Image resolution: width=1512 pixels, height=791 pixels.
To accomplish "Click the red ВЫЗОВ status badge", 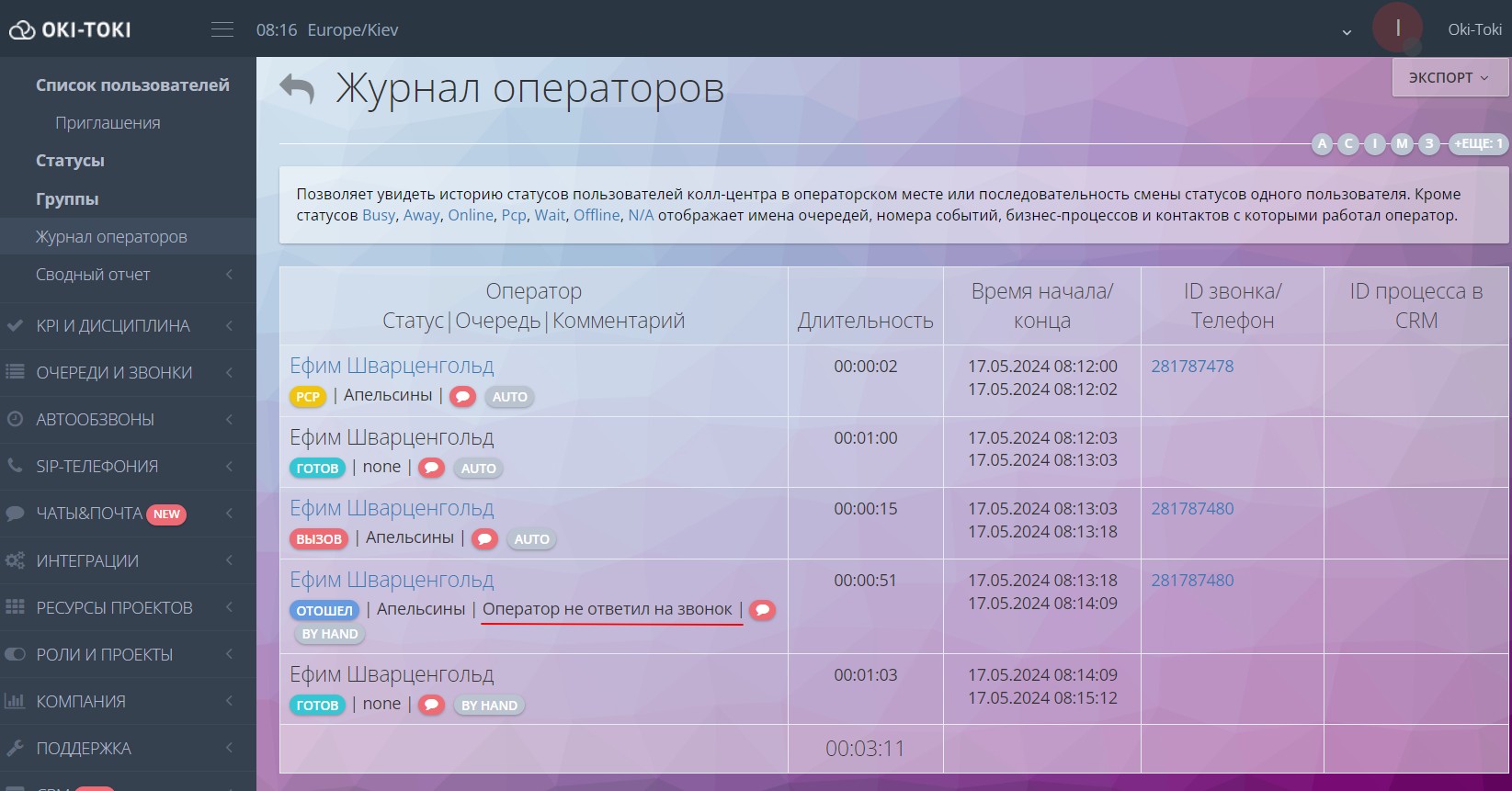I will click(319, 539).
